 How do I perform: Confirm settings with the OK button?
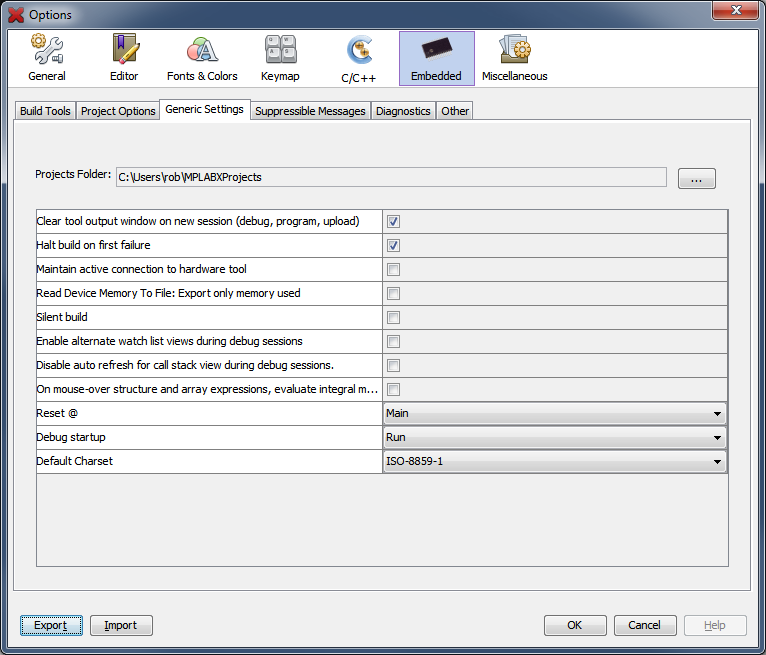tap(575, 626)
